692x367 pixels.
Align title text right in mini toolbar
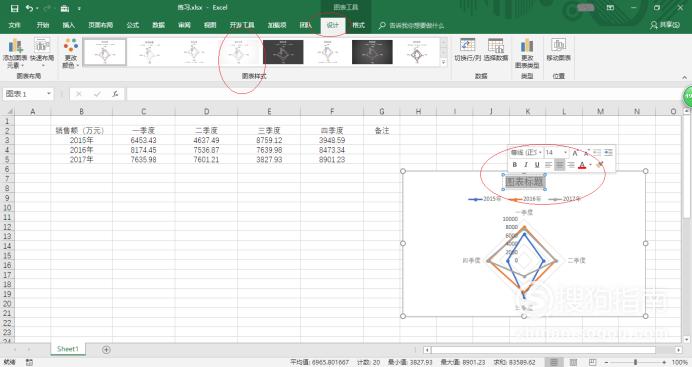point(571,165)
